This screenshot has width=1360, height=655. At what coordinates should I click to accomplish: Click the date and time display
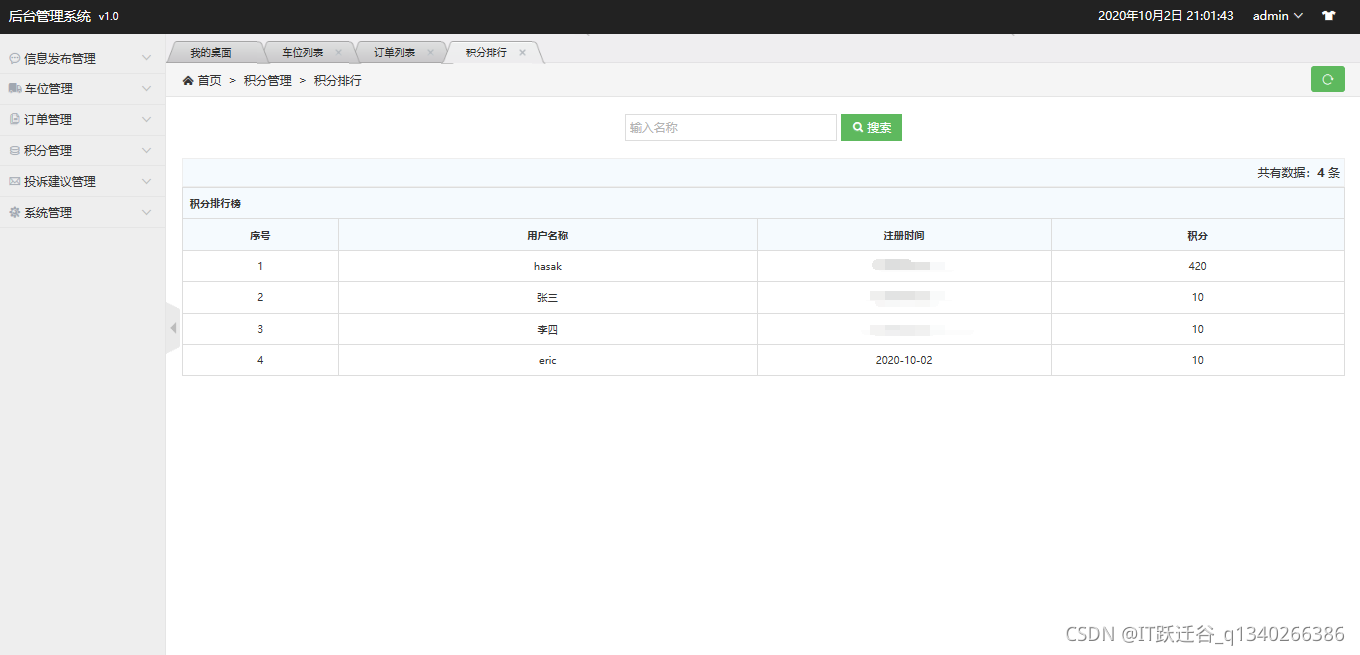[x=1165, y=16]
